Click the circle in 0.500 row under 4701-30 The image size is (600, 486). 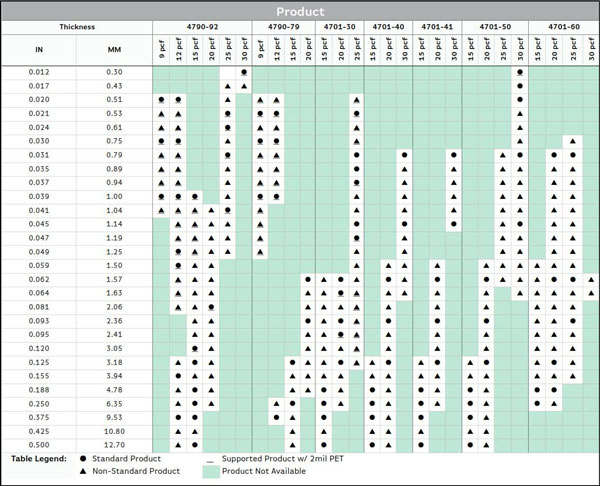(x=324, y=445)
